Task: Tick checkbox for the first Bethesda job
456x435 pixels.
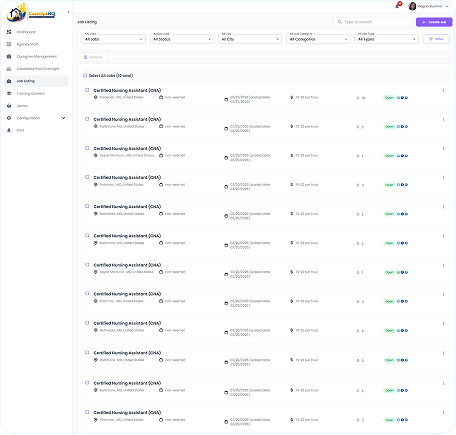Action: point(87,206)
